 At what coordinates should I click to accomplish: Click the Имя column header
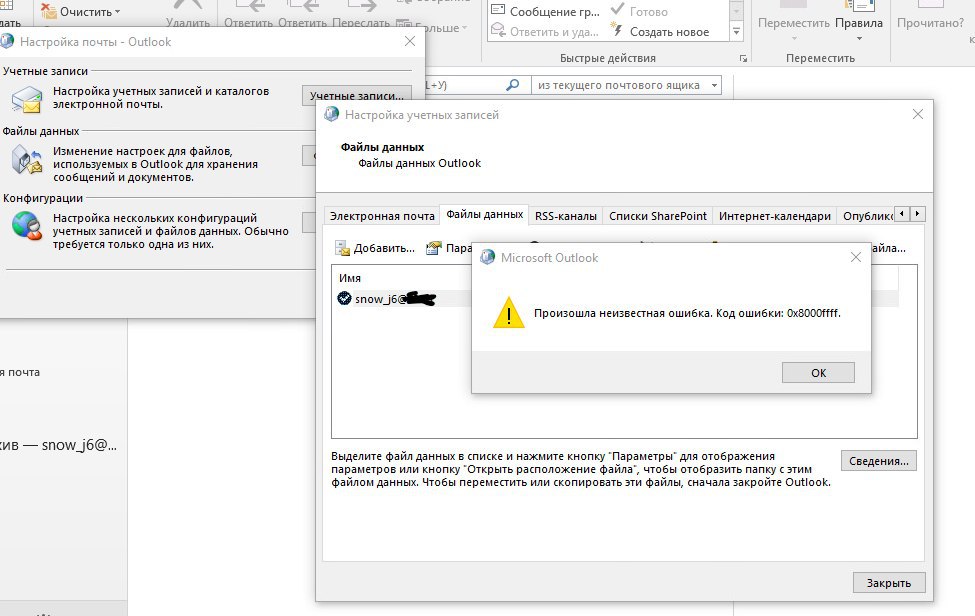349,278
